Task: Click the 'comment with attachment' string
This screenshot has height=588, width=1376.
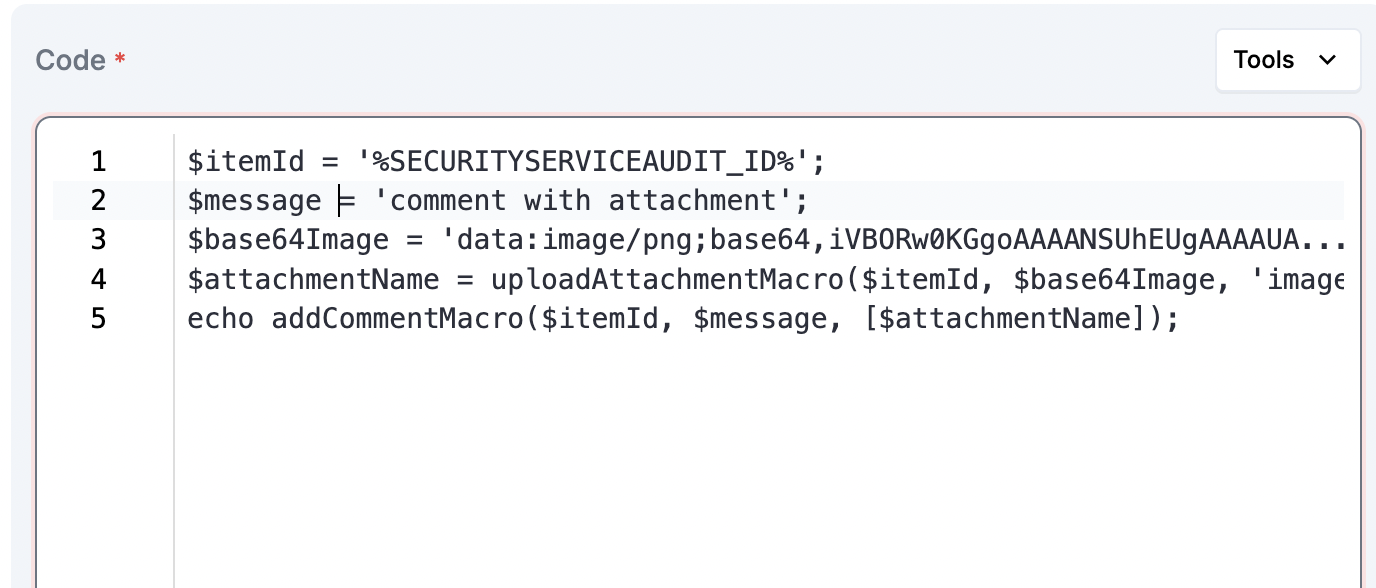Action: coord(590,201)
